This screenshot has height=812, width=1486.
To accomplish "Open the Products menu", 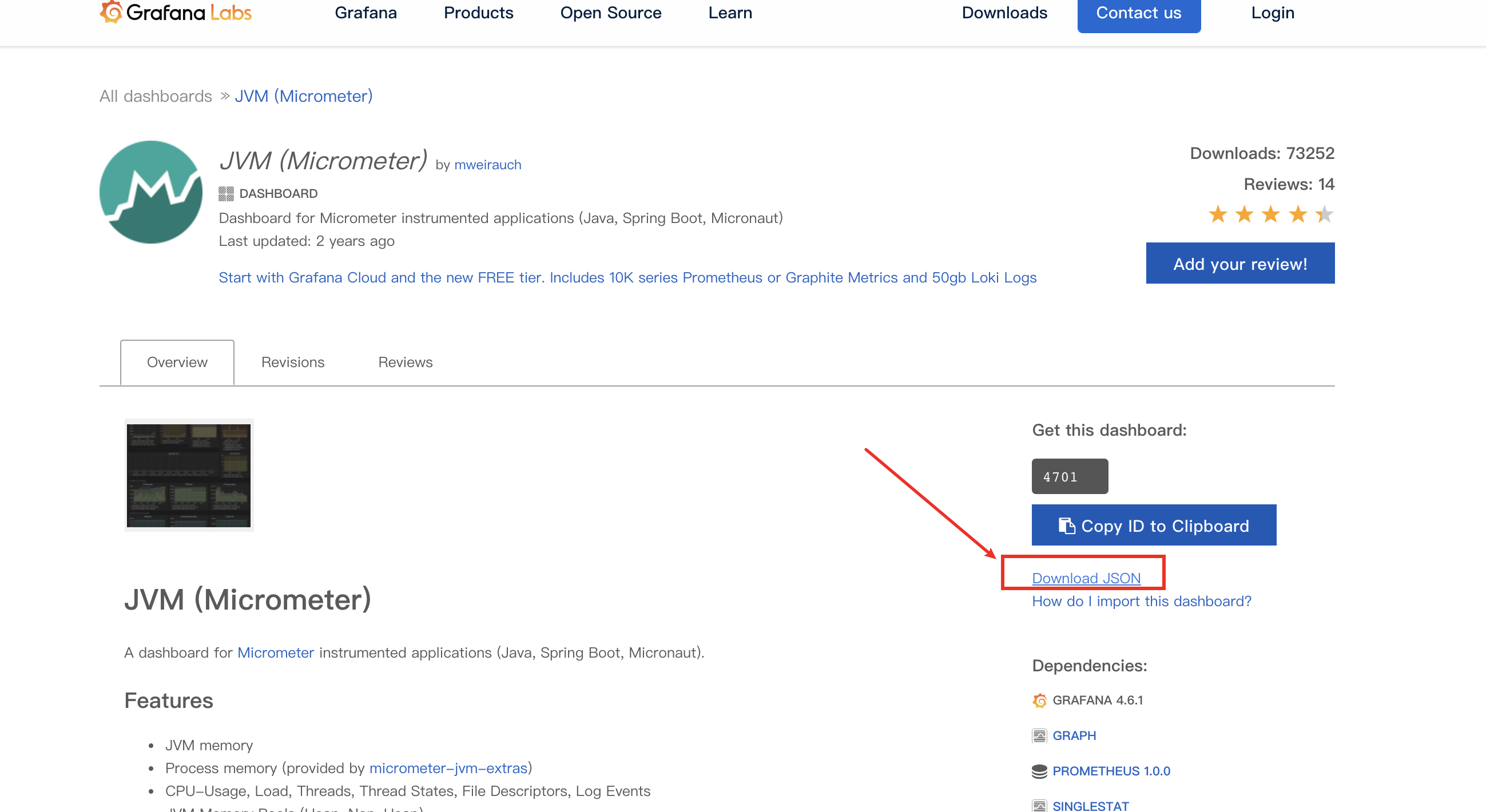I will click(x=478, y=13).
